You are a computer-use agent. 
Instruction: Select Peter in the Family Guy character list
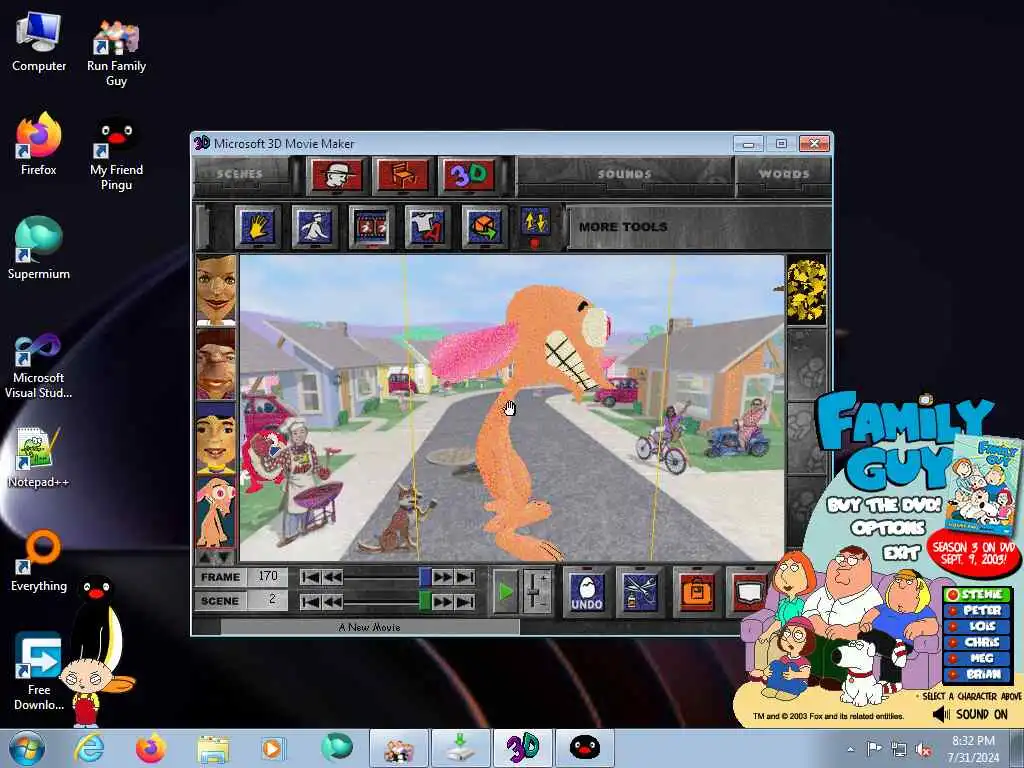977,610
